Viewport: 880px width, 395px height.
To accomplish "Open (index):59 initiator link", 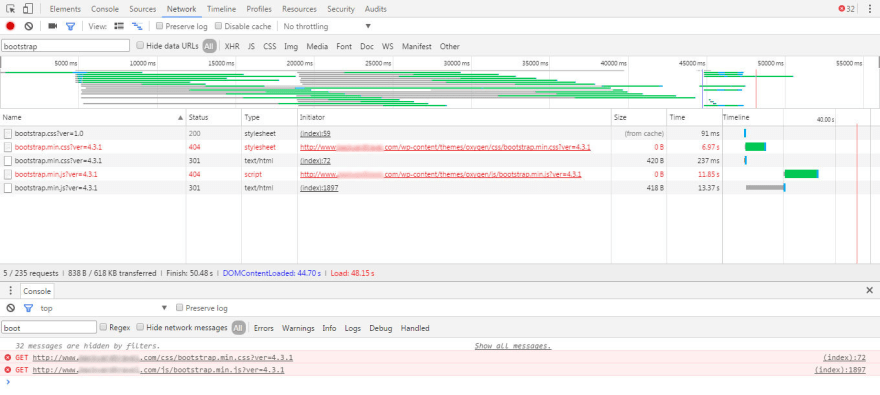I will 315,134.
